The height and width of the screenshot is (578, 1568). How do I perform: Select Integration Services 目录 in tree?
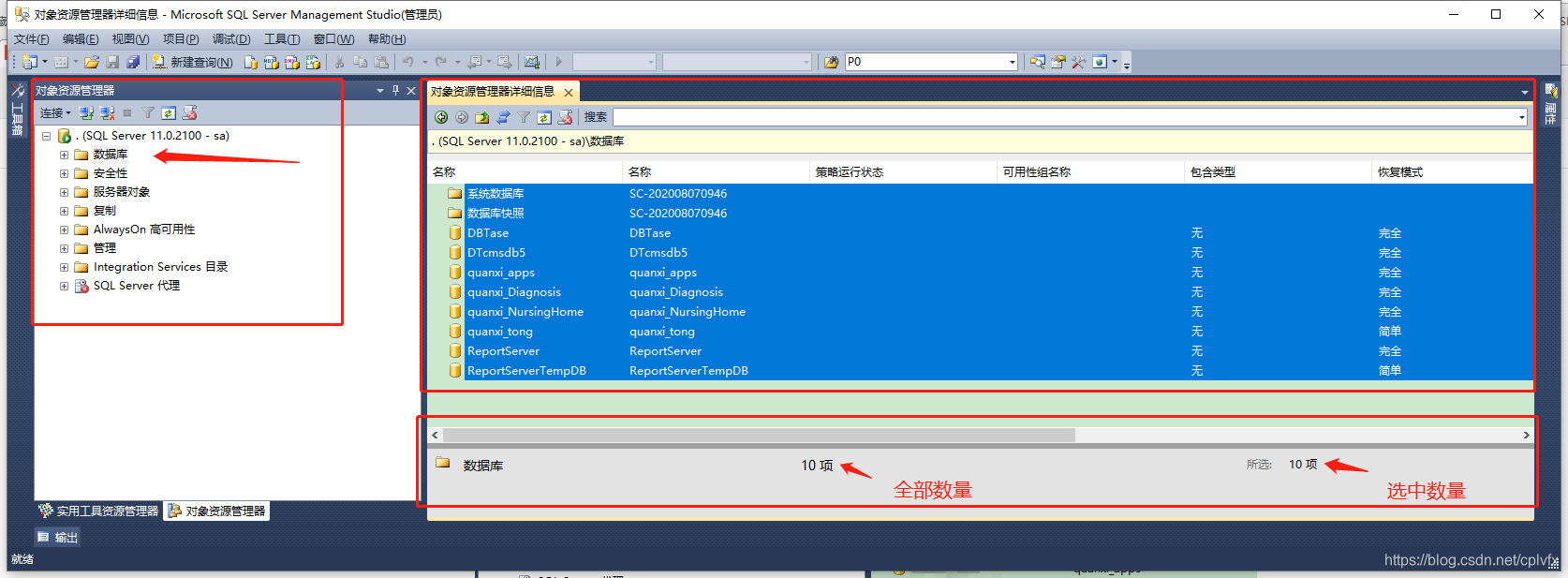[160, 267]
